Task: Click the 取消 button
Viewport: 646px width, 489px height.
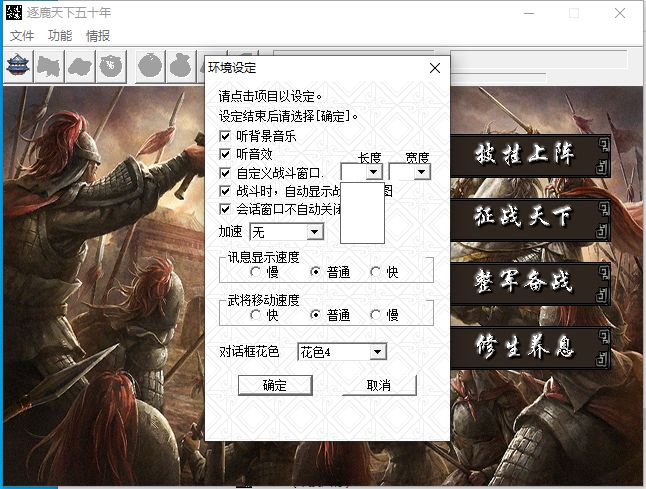Action: (378, 386)
